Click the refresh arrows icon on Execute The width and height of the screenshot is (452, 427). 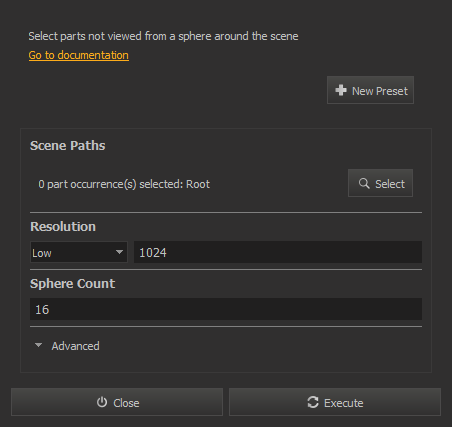click(x=313, y=402)
